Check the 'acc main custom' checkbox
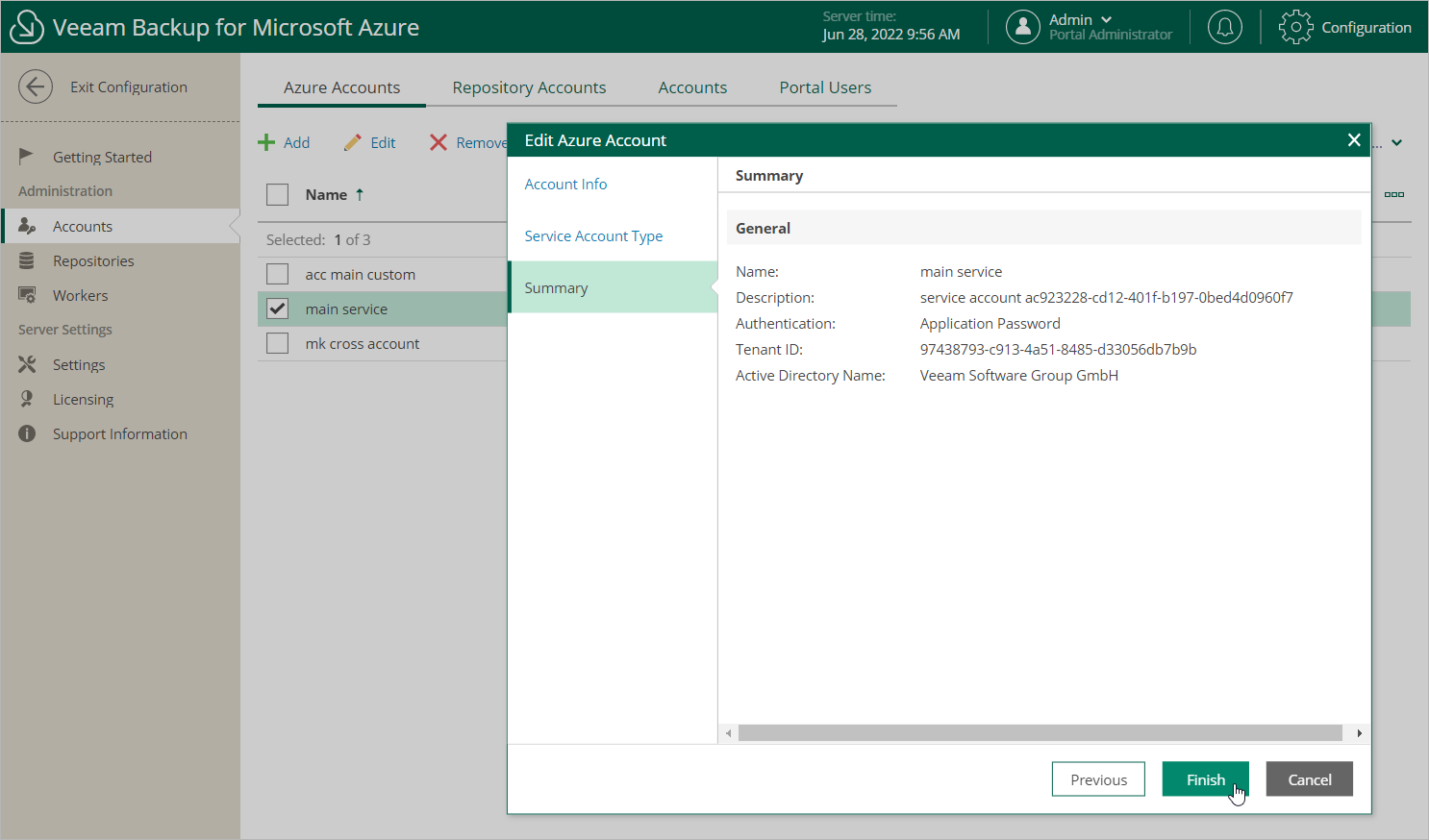The width and height of the screenshot is (1429, 840). [x=278, y=274]
